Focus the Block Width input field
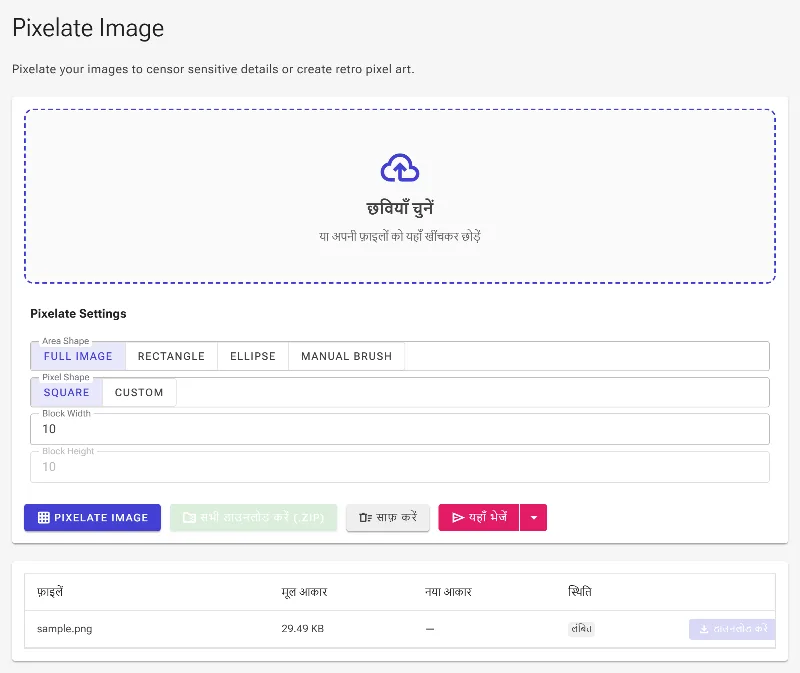 coord(400,429)
